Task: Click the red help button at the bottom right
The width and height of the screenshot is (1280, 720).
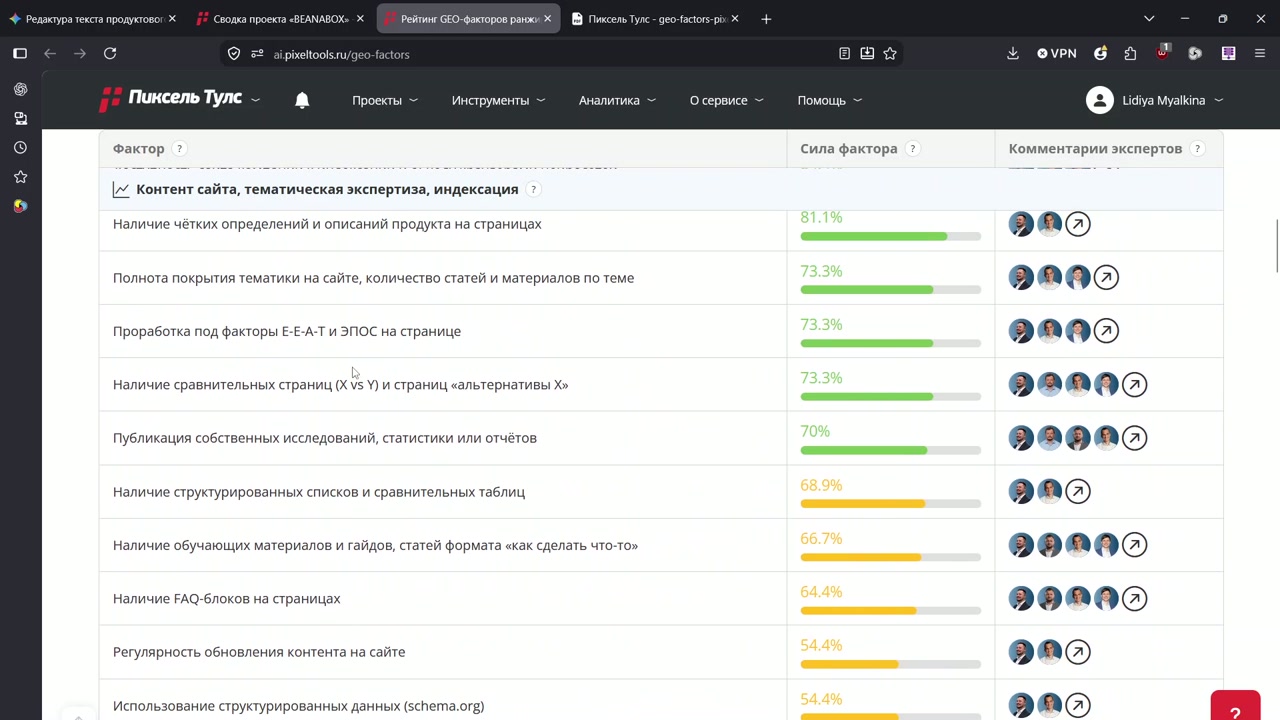Action: (1235, 708)
